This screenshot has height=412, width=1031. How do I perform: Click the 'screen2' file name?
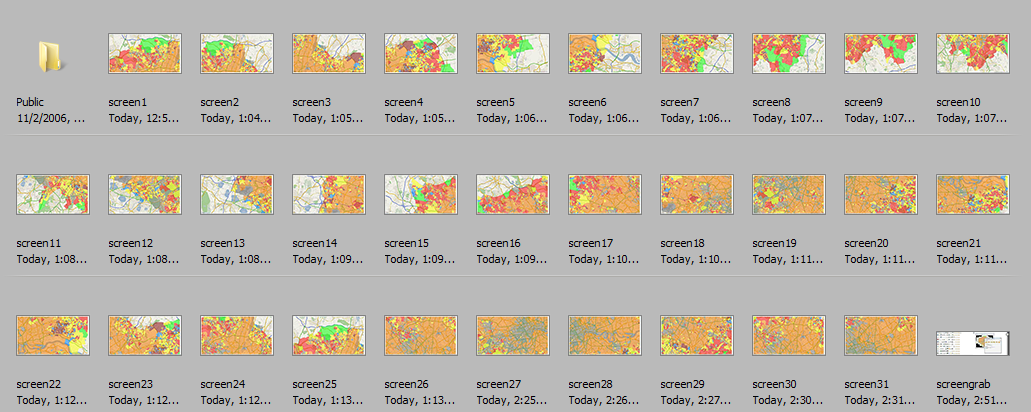[x=220, y=103]
